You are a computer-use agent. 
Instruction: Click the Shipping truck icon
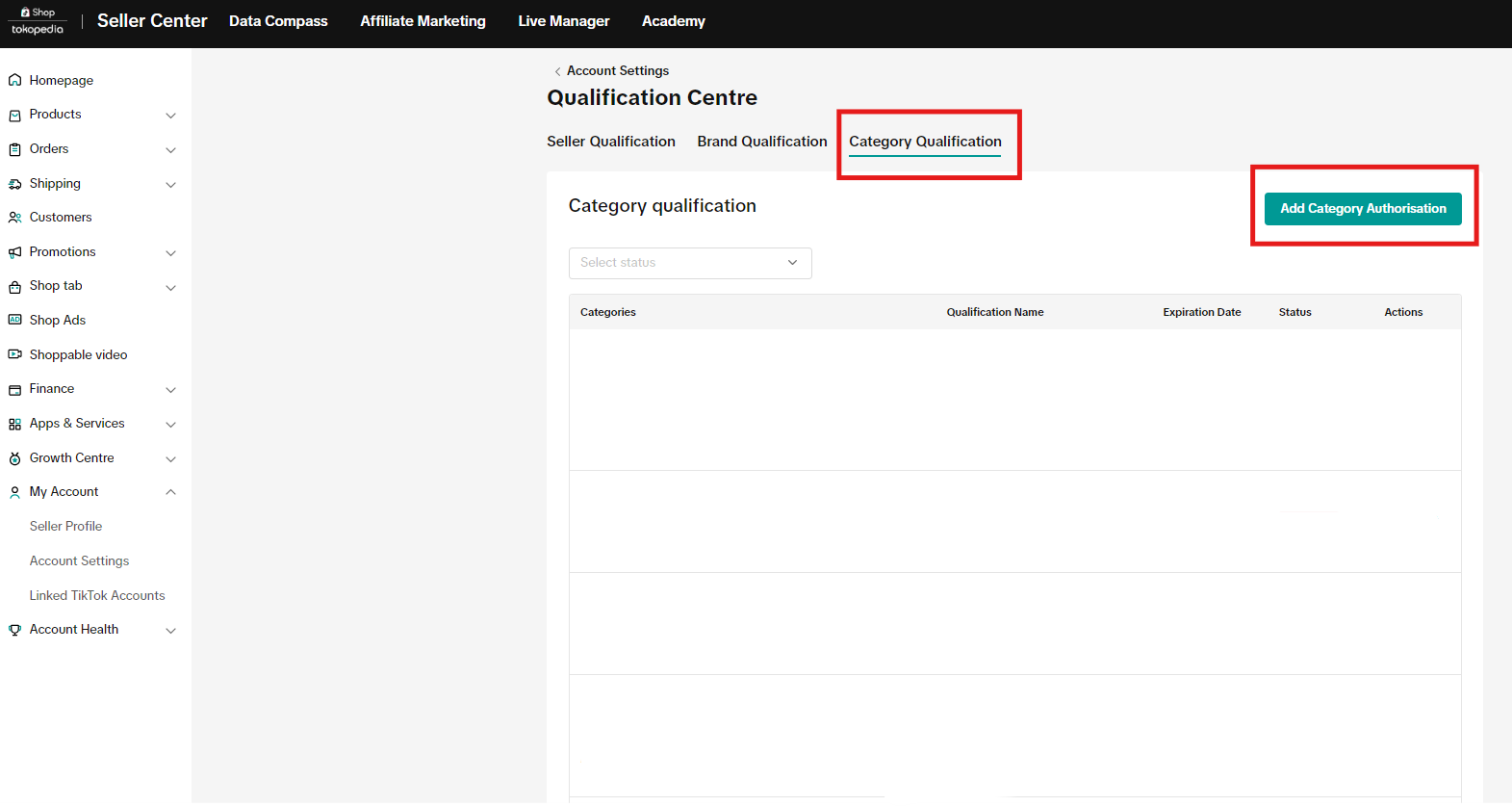pyautogui.click(x=14, y=184)
